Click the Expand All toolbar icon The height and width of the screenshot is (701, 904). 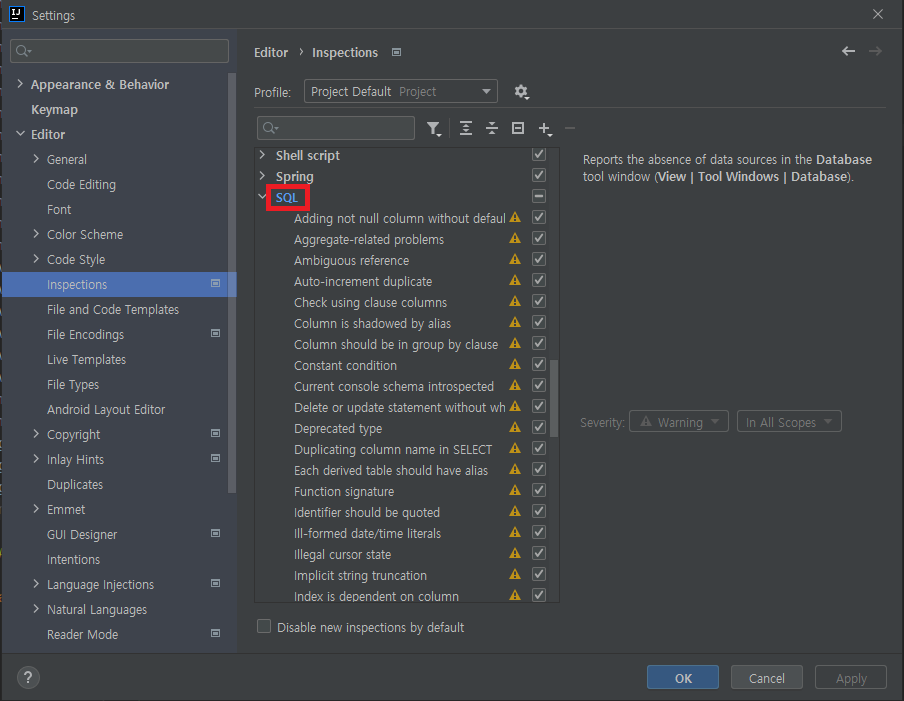tap(466, 128)
